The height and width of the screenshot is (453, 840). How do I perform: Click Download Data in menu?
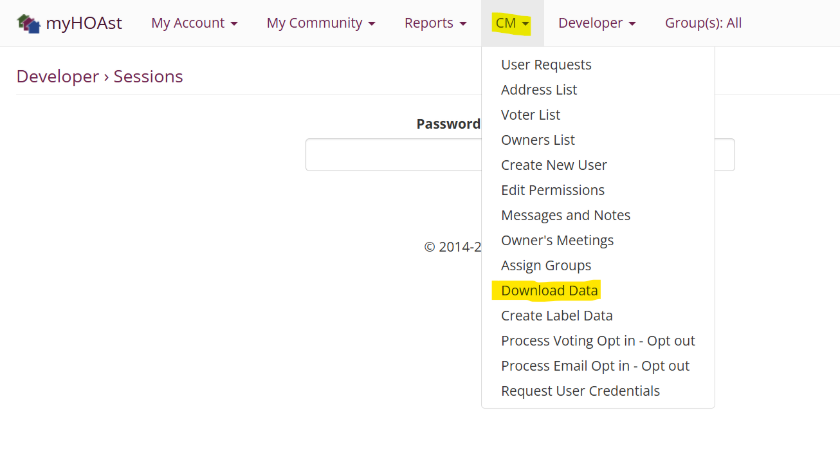[549, 291]
